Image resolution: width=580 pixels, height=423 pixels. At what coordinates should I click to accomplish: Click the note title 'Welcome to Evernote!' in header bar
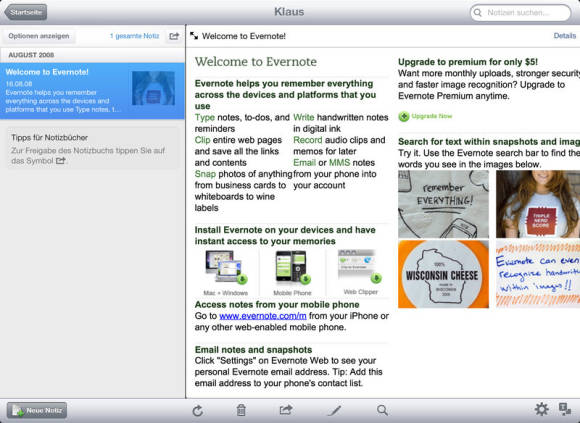(x=244, y=36)
